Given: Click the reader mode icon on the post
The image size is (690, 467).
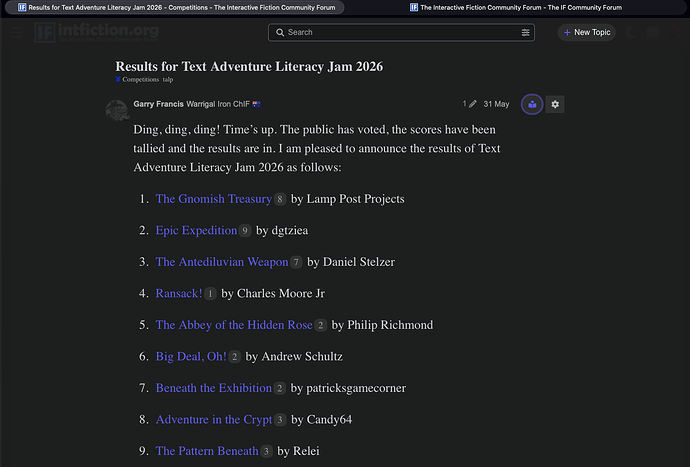Looking at the screenshot, I should pos(532,104).
